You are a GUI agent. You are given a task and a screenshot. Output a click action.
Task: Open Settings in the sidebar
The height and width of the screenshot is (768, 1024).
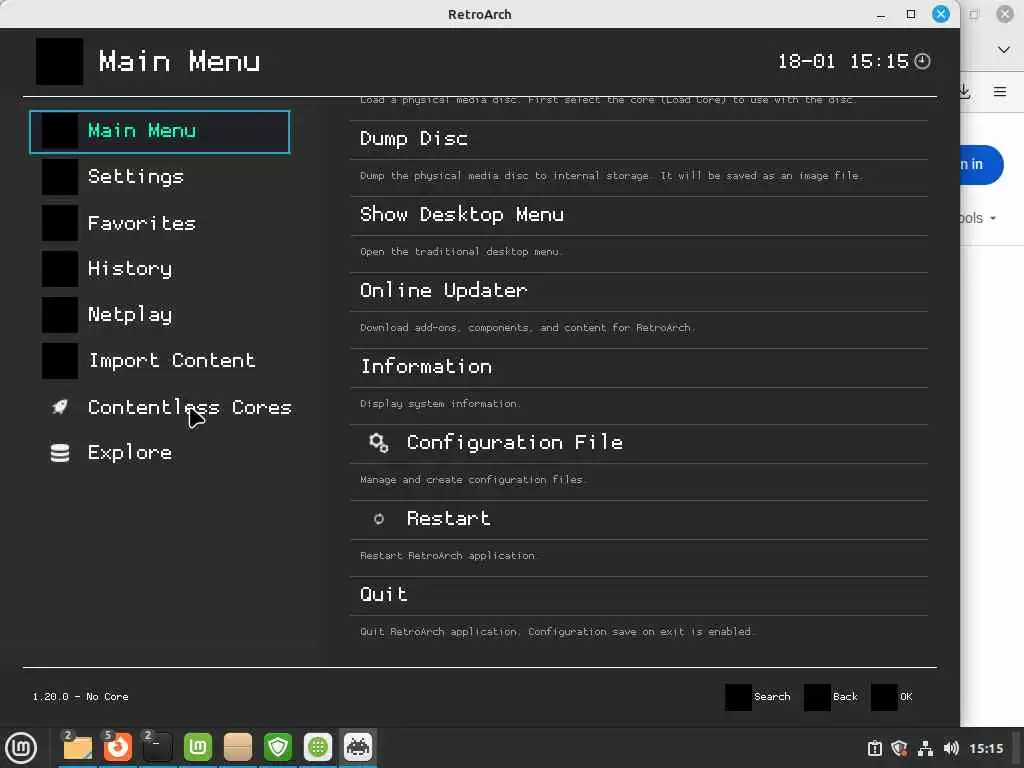[x=136, y=177]
